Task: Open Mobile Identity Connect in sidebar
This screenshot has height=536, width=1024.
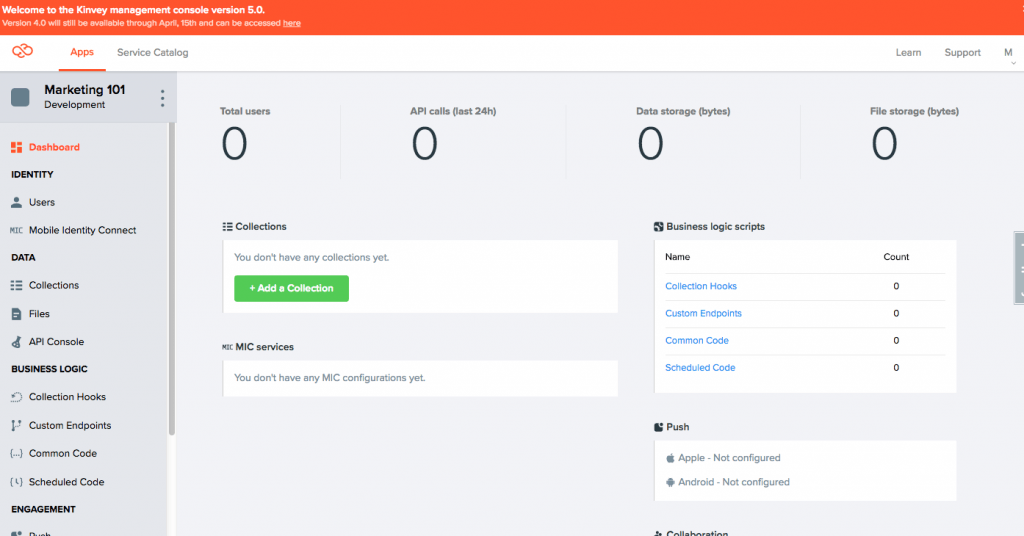Action: point(82,230)
